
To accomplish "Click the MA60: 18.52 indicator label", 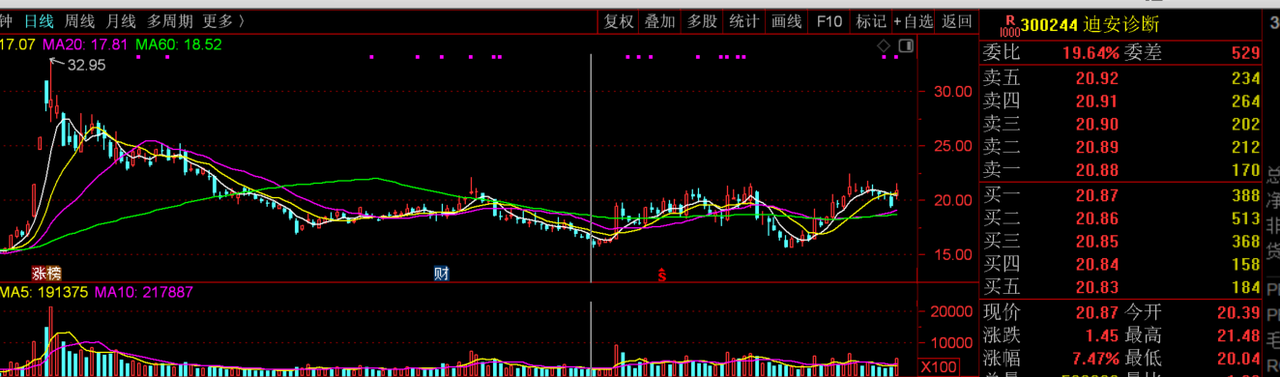I will [x=179, y=44].
